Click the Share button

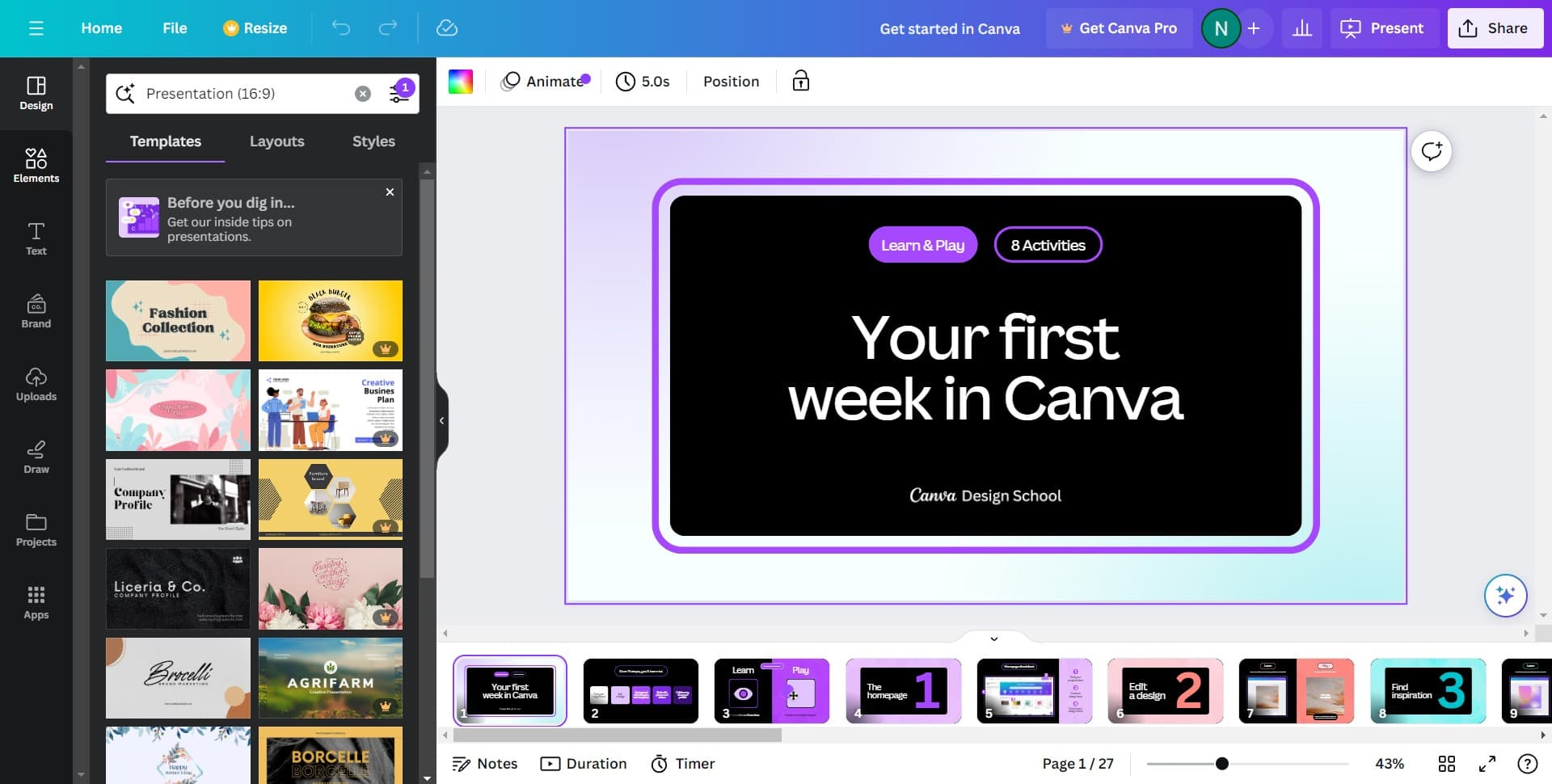(1494, 28)
